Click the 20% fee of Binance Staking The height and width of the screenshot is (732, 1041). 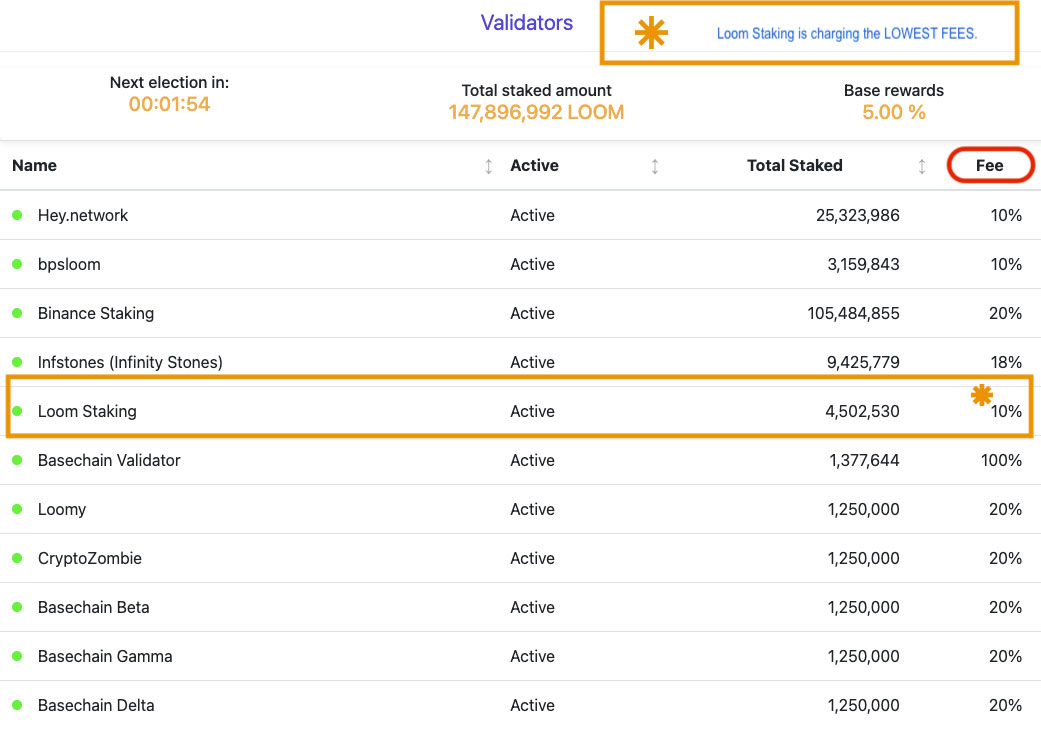point(1005,313)
